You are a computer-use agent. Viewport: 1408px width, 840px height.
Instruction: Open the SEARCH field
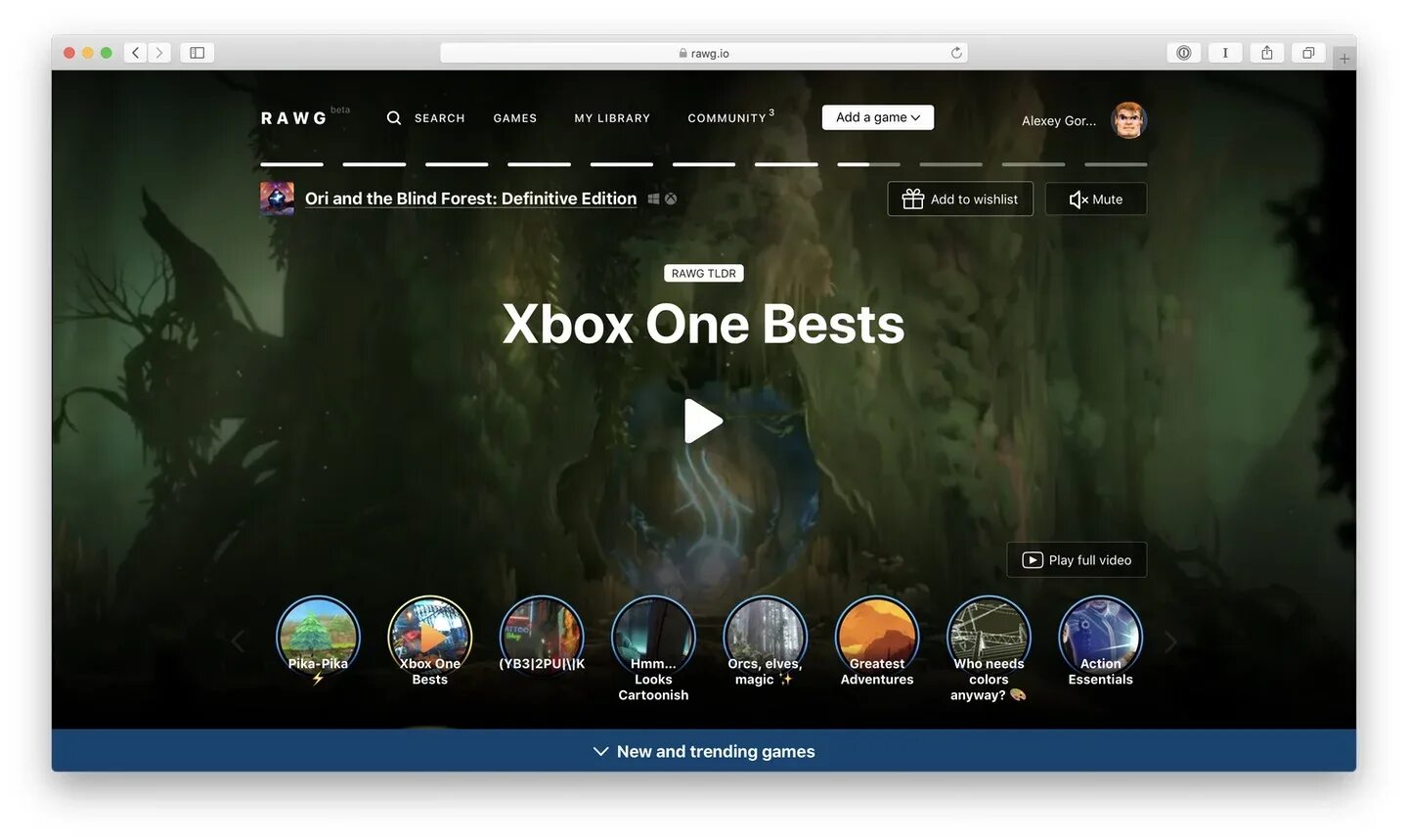click(x=439, y=118)
